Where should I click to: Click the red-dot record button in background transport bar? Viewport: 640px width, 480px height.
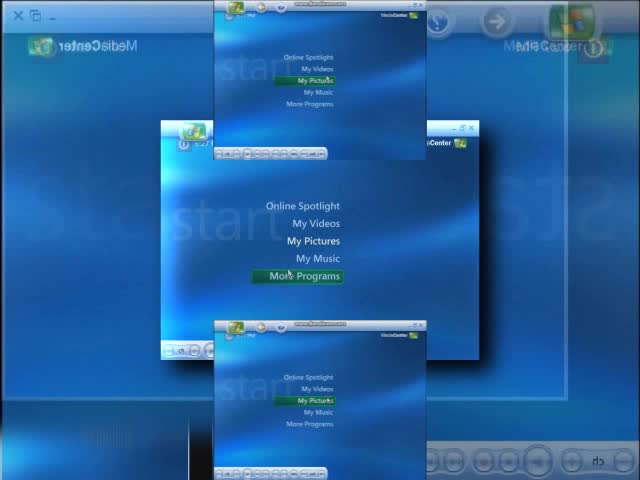[484, 461]
